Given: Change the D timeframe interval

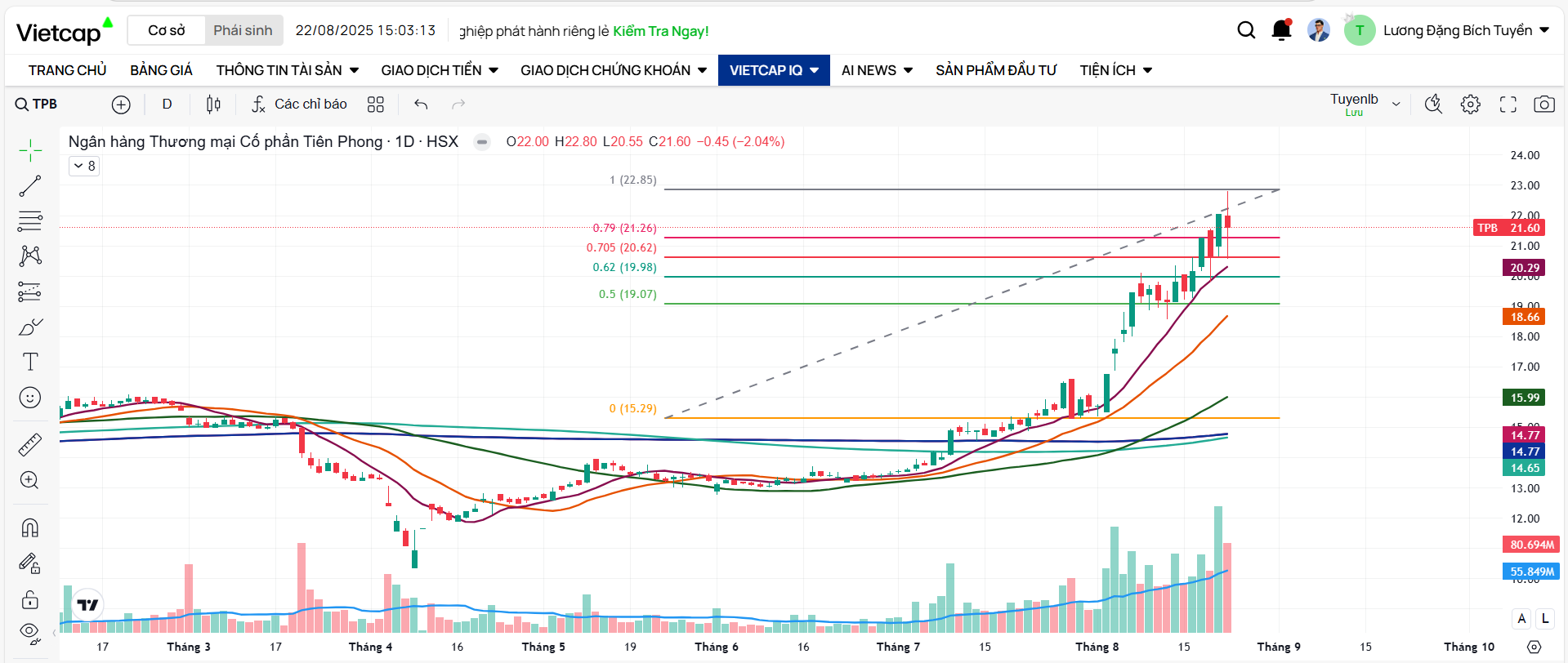Looking at the screenshot, I should (x=167, y=105).
